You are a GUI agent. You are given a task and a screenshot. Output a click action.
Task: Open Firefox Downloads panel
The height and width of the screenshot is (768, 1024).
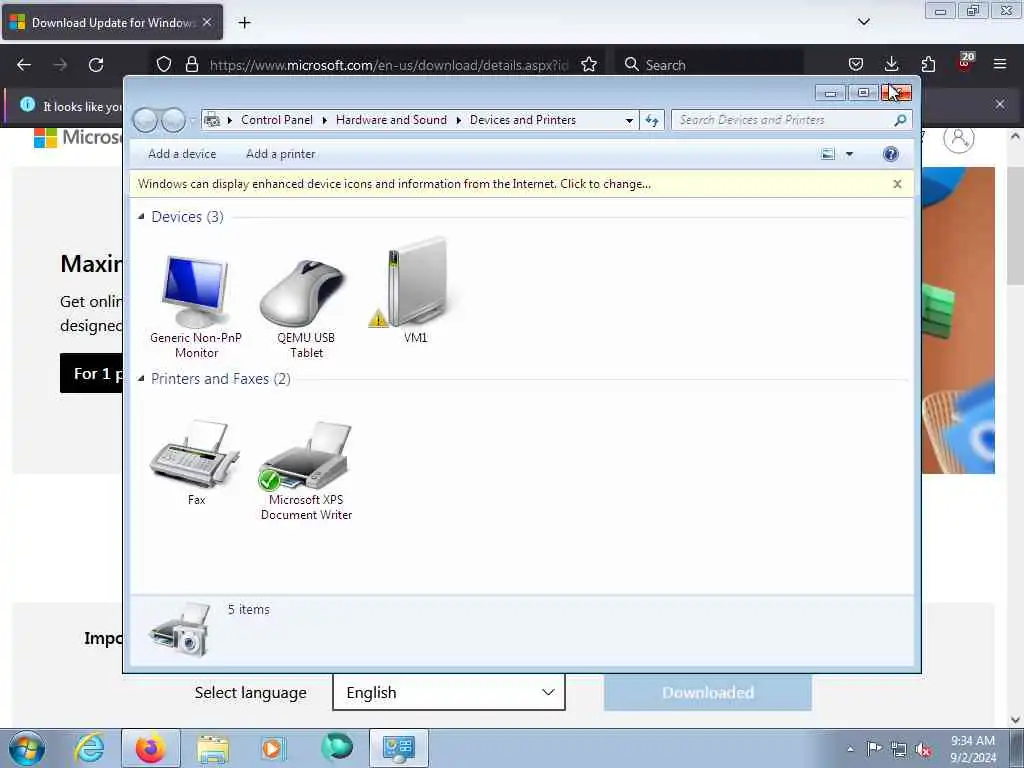pyautogui.click(x=891, y=64)
